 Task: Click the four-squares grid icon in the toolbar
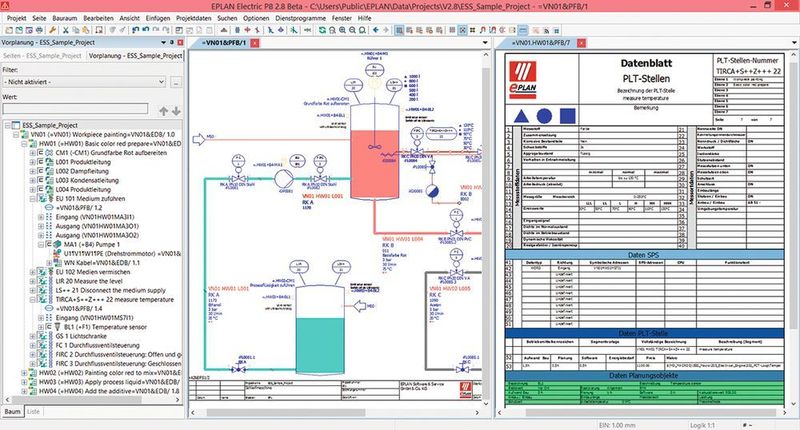tap(472, 31)
